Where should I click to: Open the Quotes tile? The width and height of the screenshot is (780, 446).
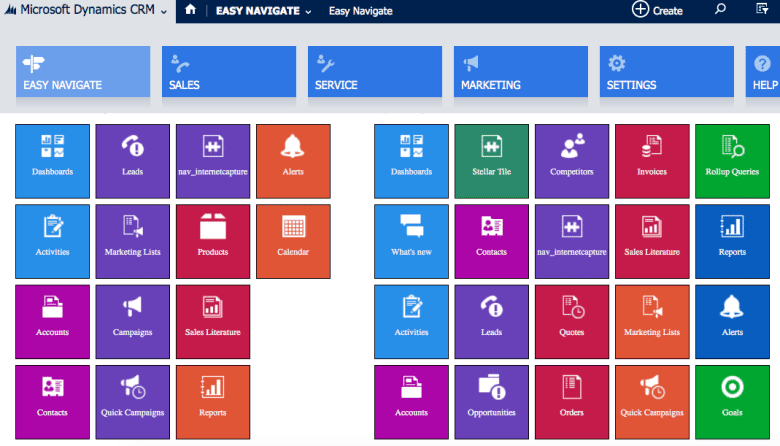click(x=572, y=322)
